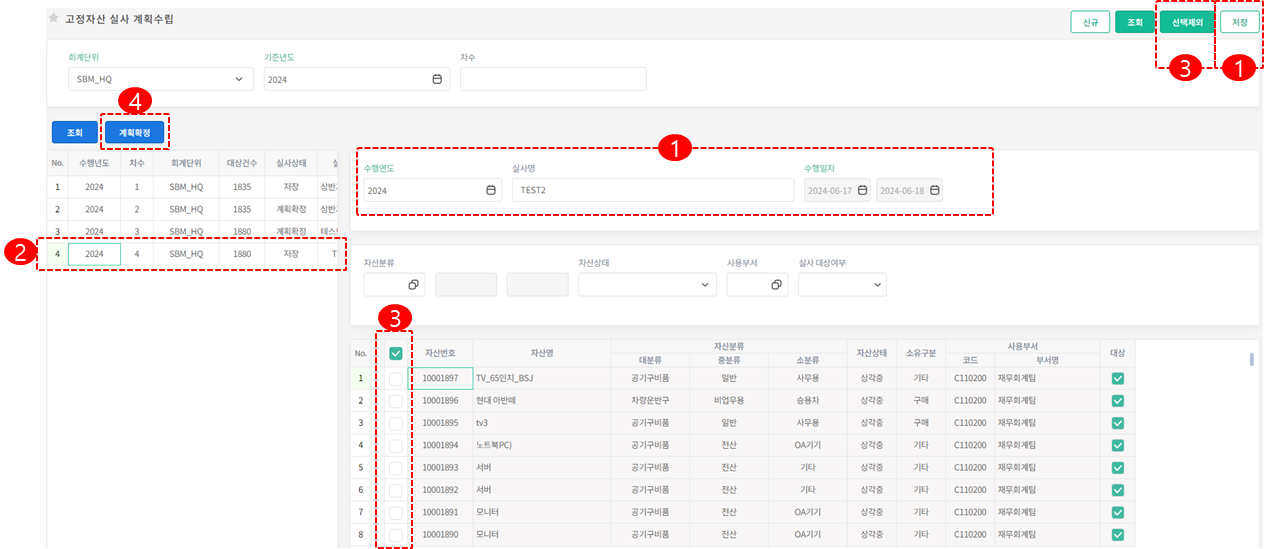Select plan row 2 with 계획확정 status
The width and height of the screenshot is (1264, 549).
click(190, 210)
